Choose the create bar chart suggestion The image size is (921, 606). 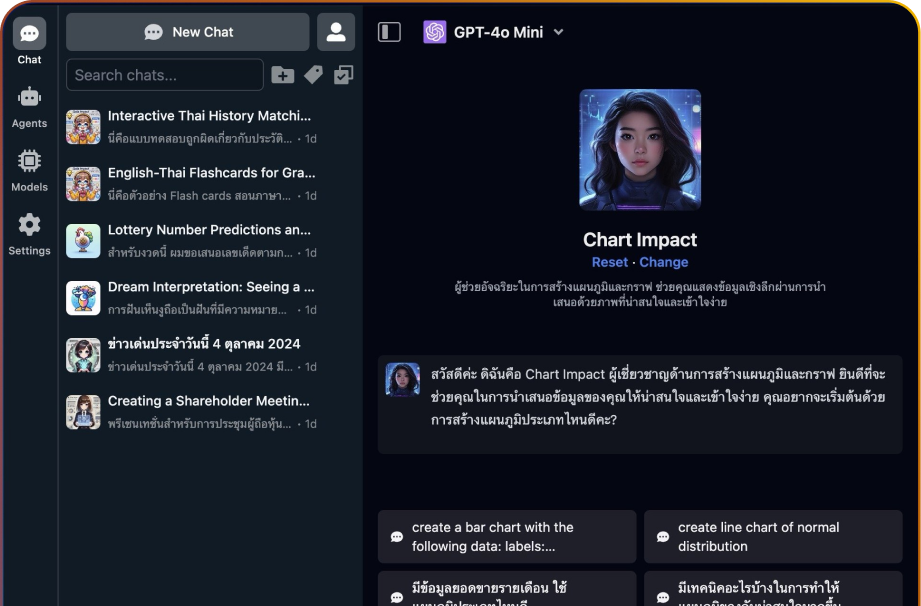point(507,537)
